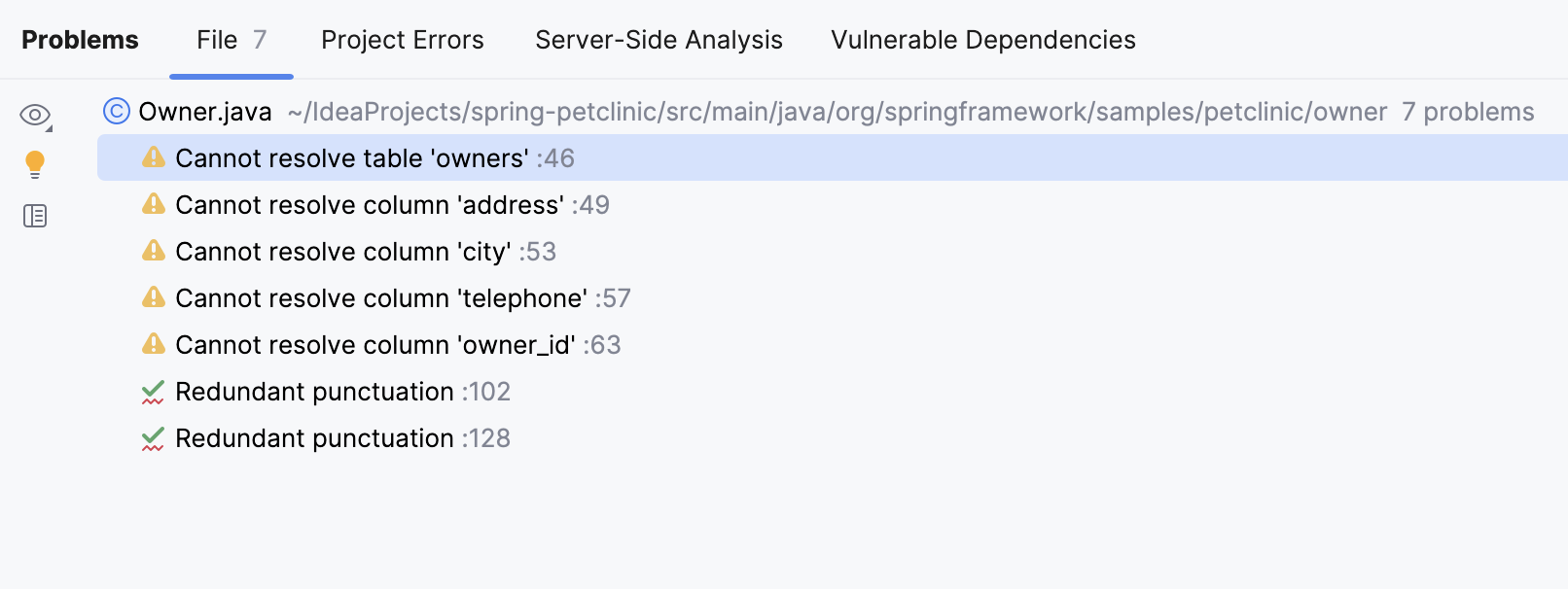Open the View Options eye icon
1568x589 pixels.
[x=35, y=116]
